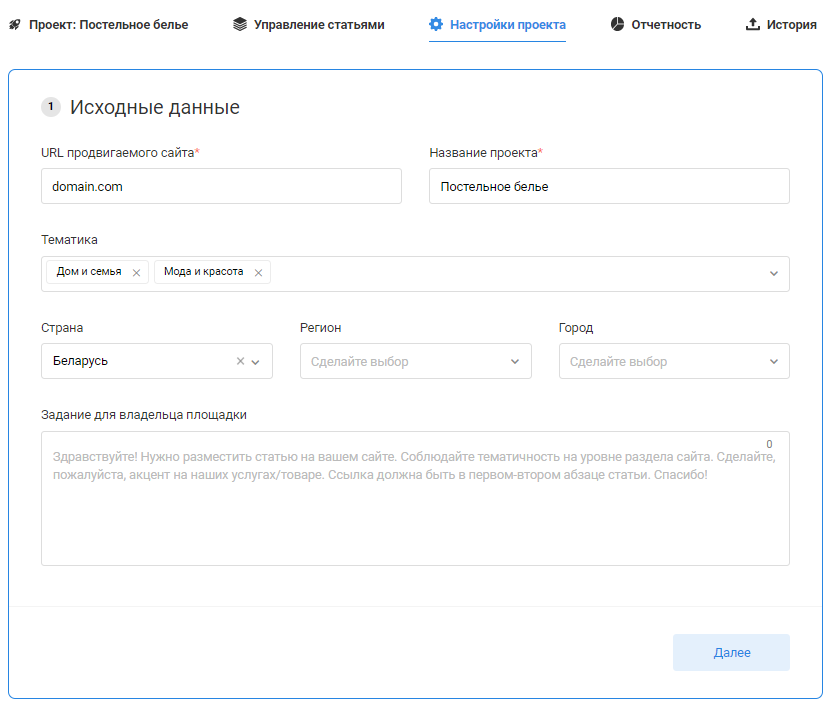Viewport: 838px width, 713px height.
Task: Go to the История tab
Action: [791, 25]
